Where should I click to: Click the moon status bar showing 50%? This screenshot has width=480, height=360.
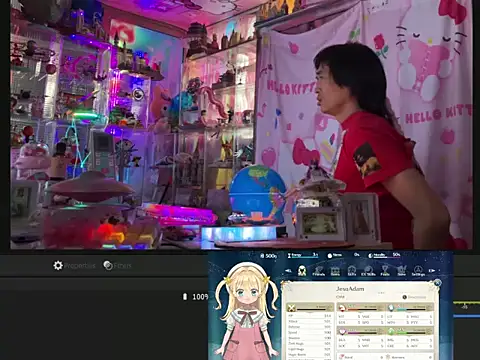tap(384, 255)
